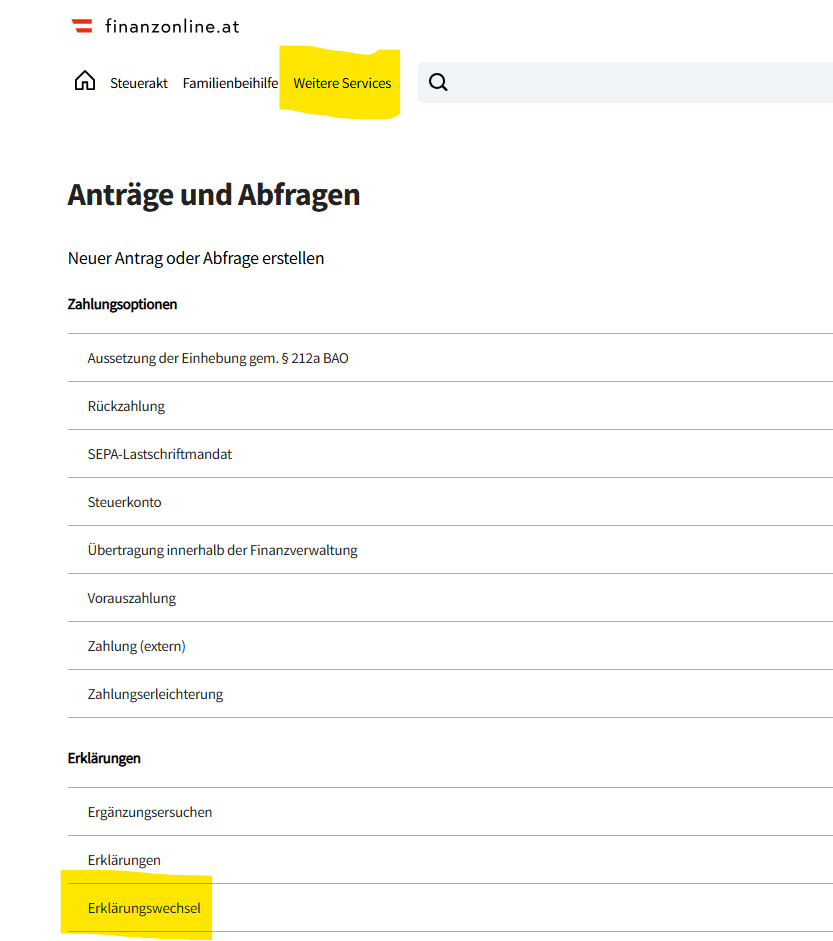The image size is (833, 941).
Task: Select Erklärungen list item
Action: 124,860
